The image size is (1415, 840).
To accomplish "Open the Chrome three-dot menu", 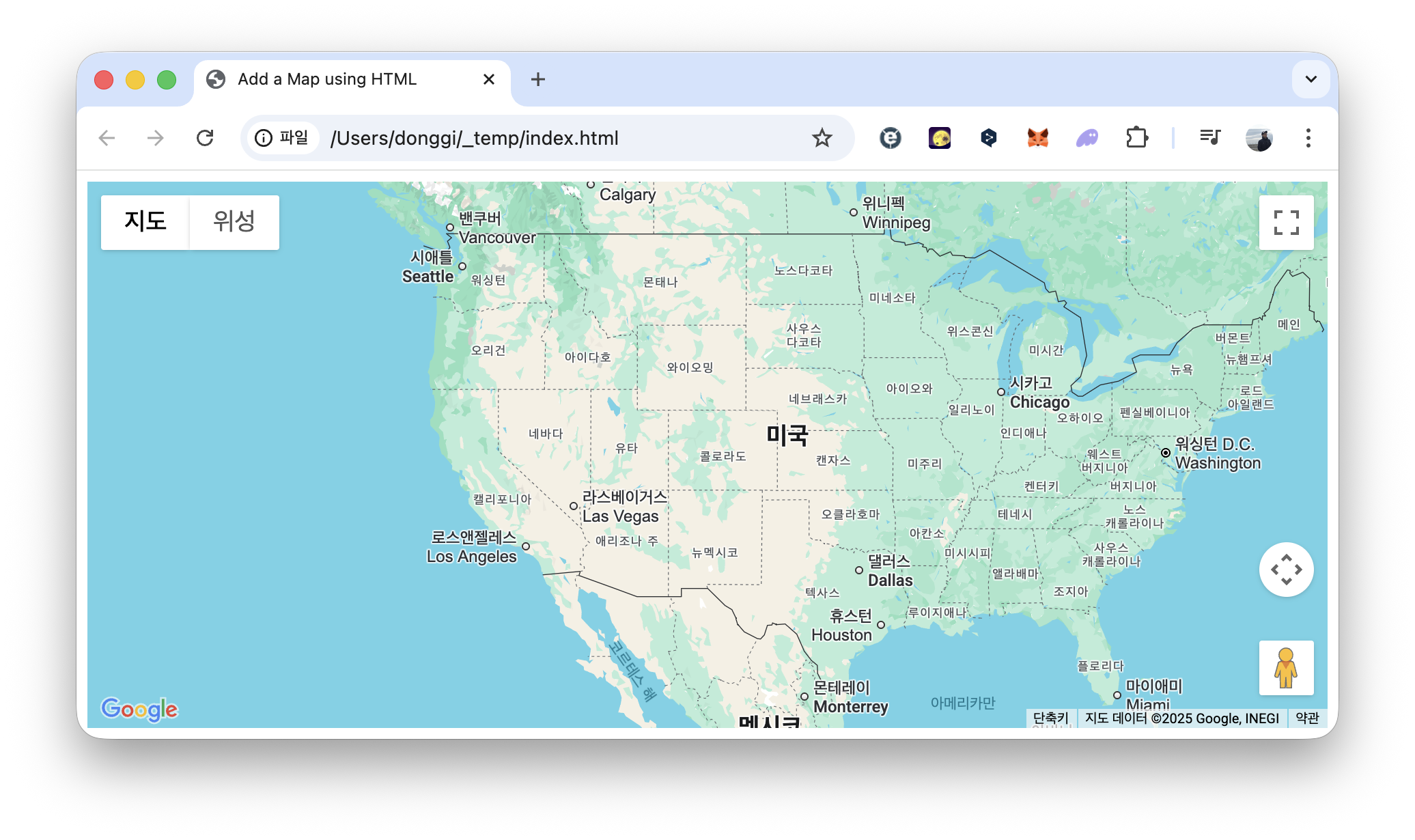I will [1308, 138].
